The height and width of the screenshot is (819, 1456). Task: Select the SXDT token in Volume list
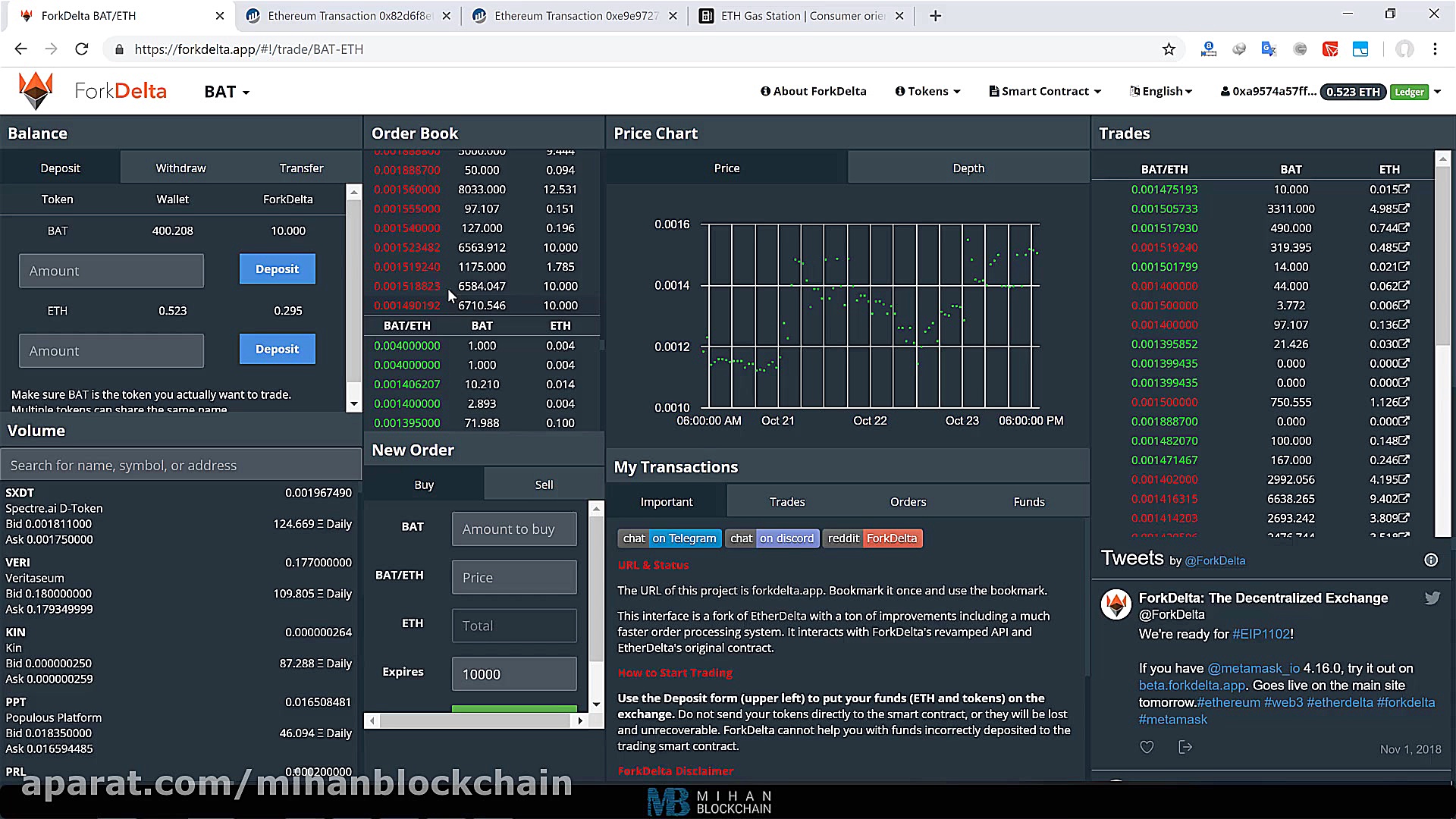[178, 516]
